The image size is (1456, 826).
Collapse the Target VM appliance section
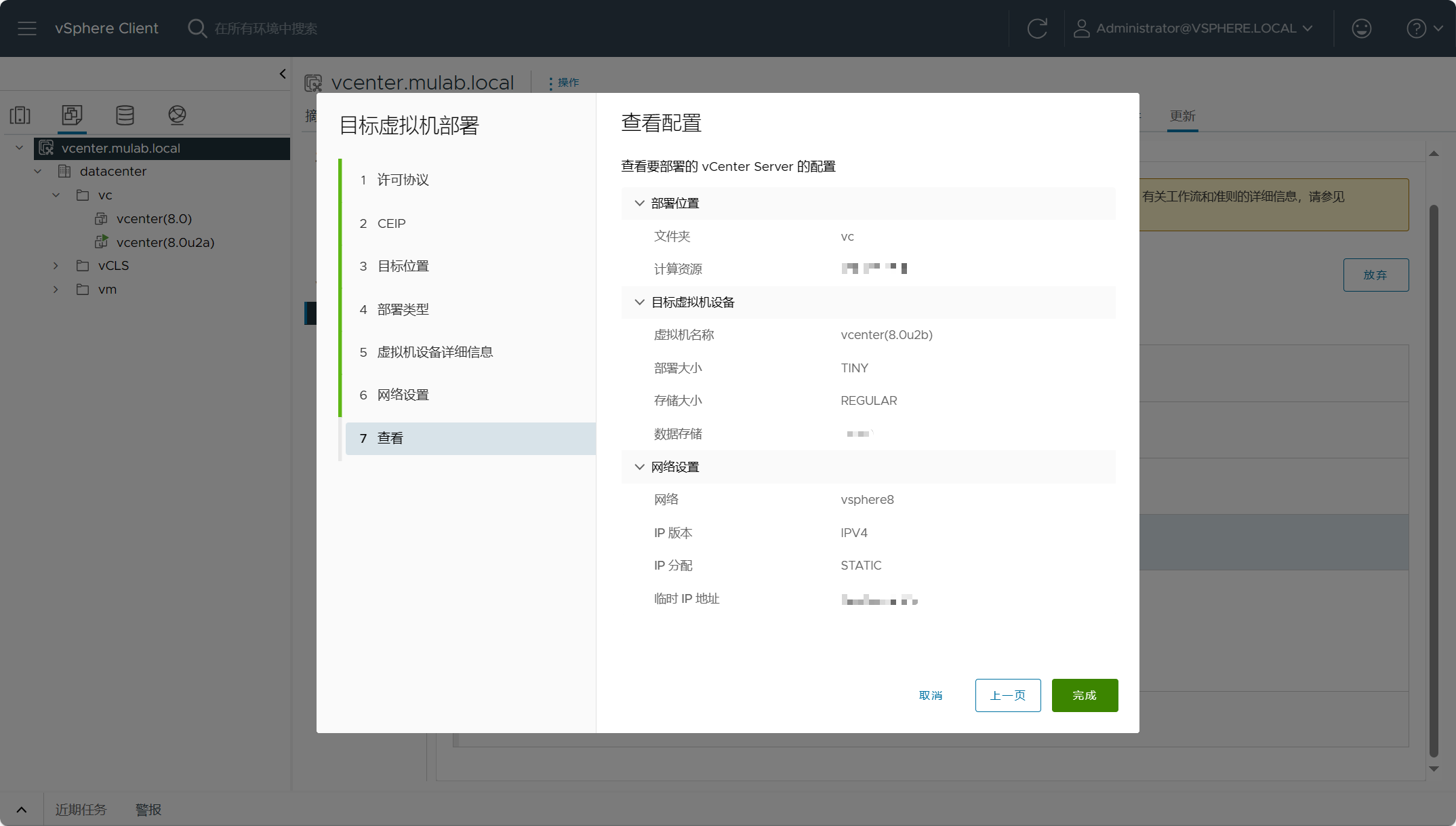639,302
